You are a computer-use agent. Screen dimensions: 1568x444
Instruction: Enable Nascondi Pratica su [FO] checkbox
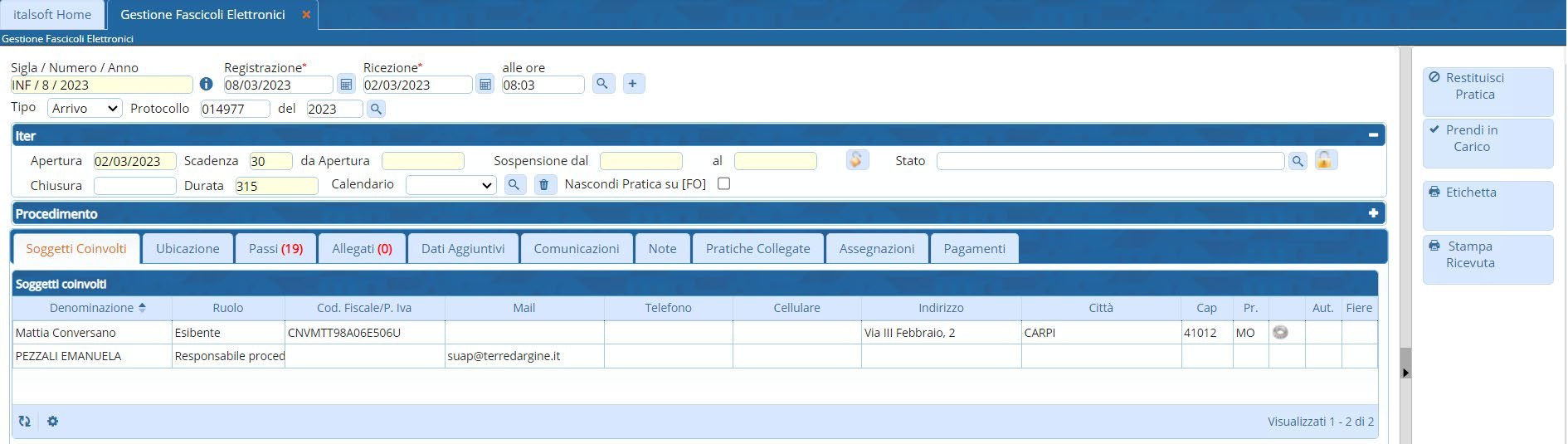point(723,184)
